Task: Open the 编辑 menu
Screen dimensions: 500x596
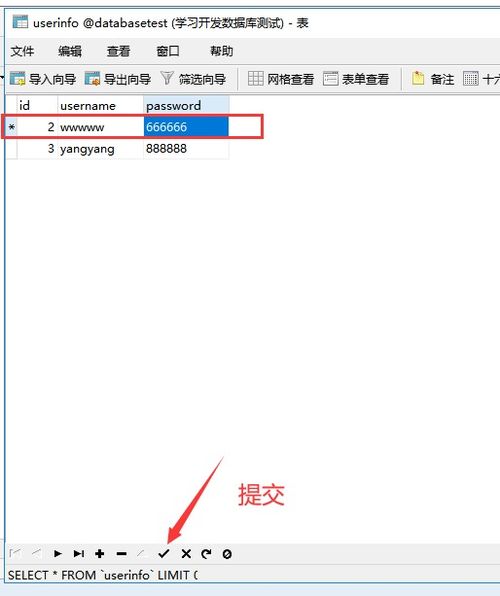Action: tap(70, 51)
